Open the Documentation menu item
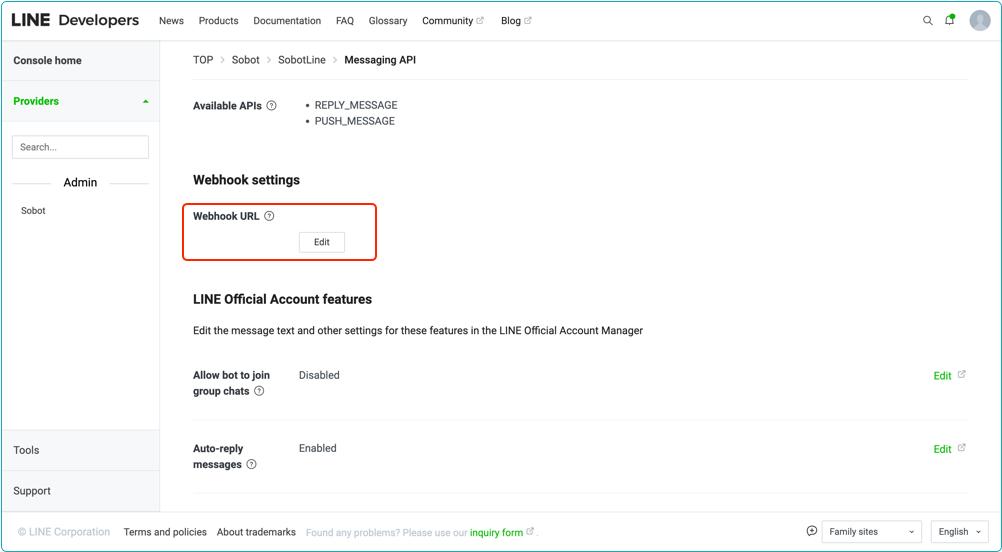 coord(287,21)
